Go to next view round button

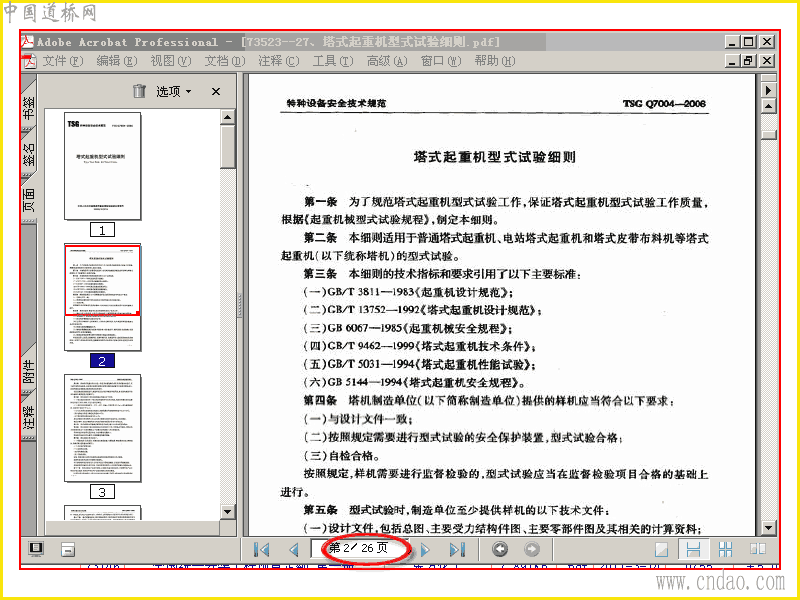tap(532, 549)
